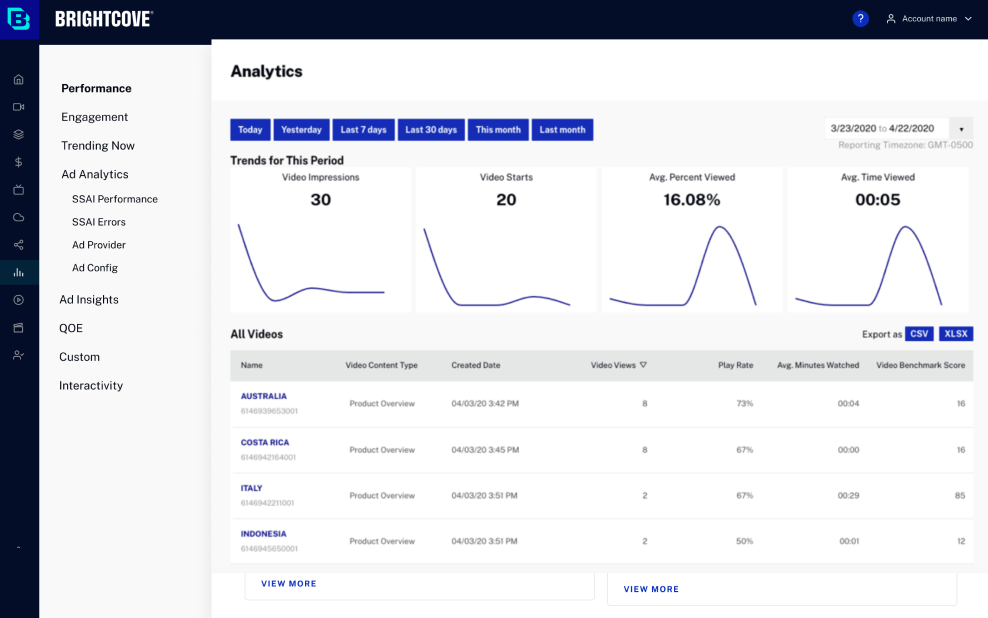Screen dimensions: 988x618
Task: Open the Home icon in sidebar
Action: 18,79
